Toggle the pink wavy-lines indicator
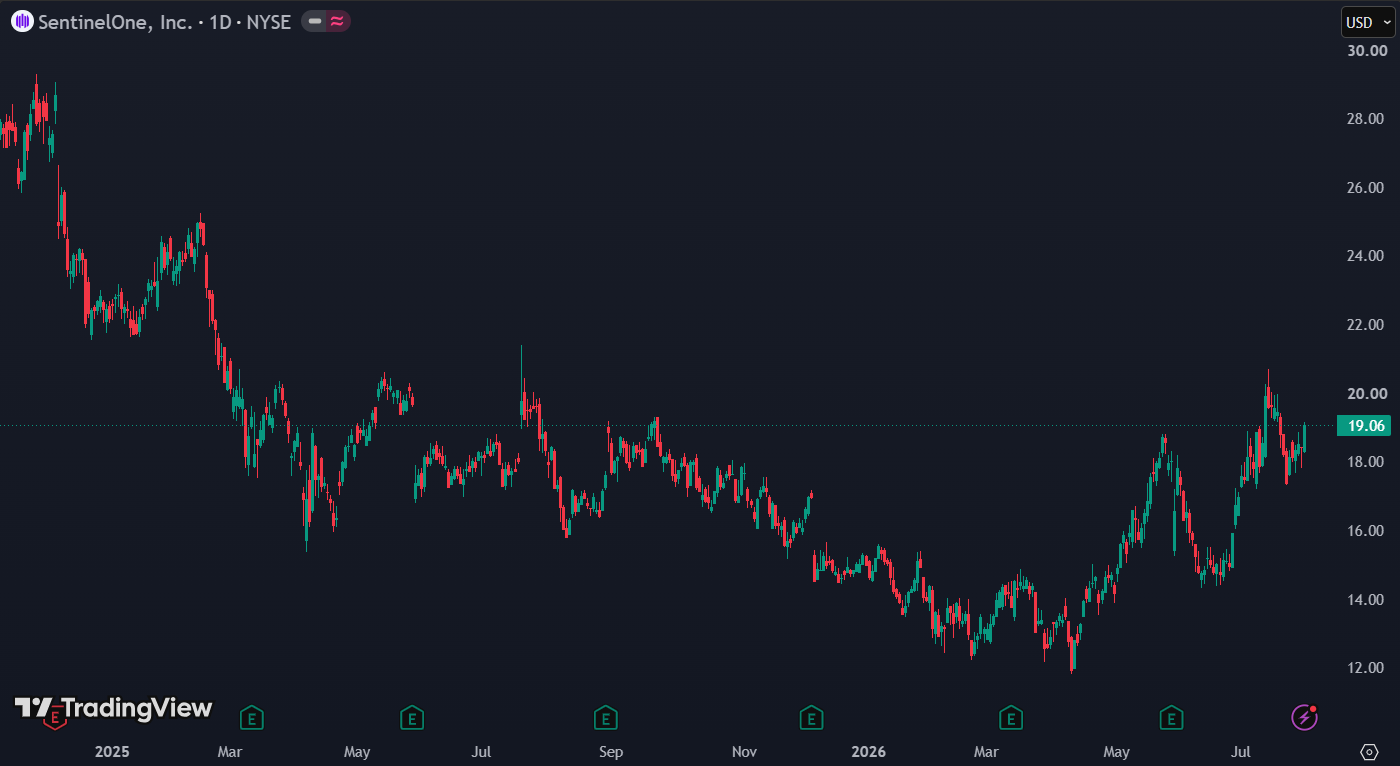Viewport: 1400px width, 766px height. coord(338,21)
